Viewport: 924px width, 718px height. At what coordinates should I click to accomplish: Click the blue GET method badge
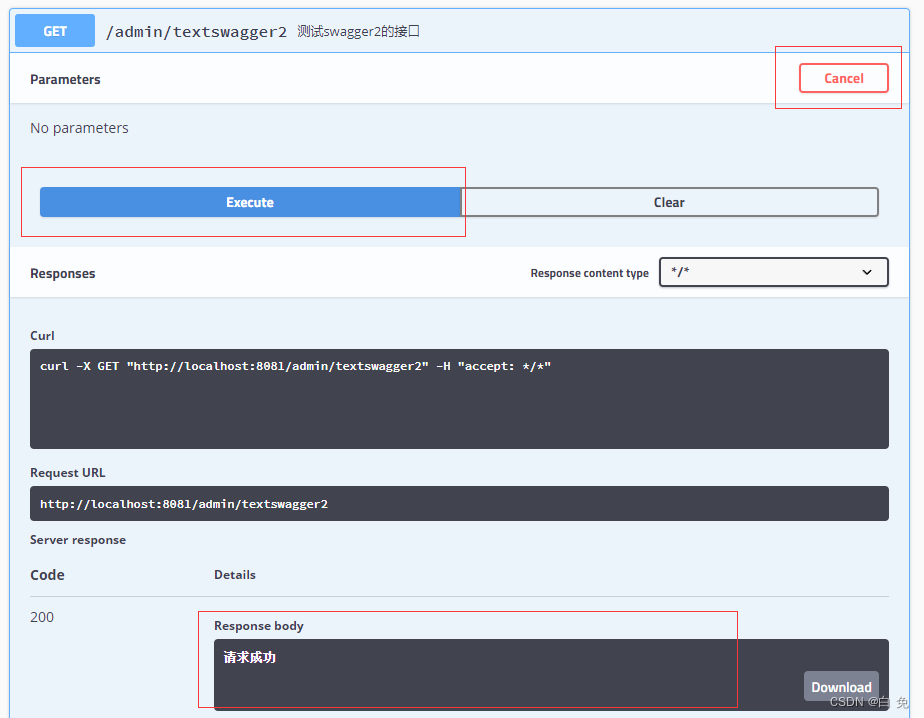tap(54, 30)
